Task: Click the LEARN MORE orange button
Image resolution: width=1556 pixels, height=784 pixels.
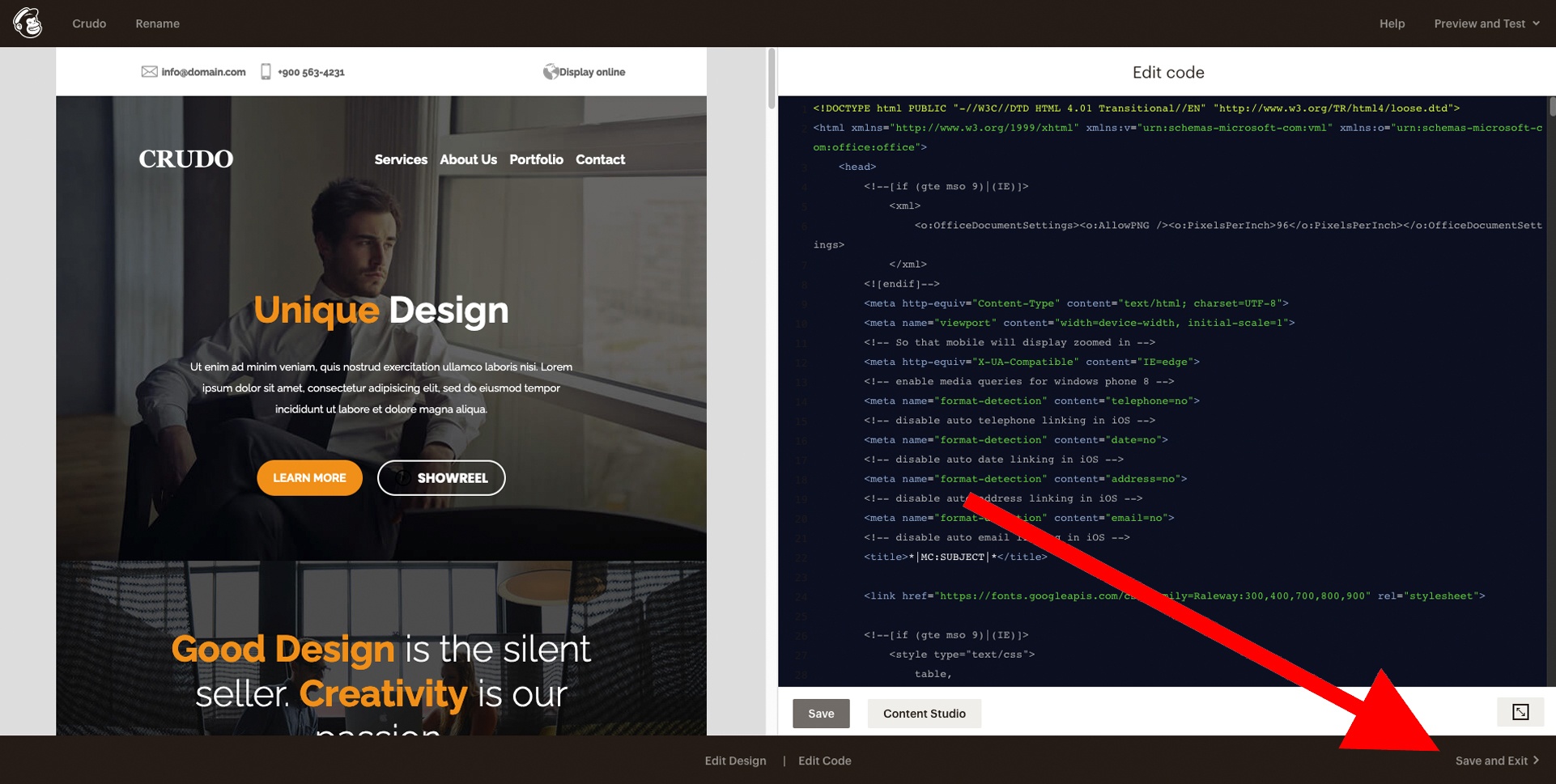Action: pos(309,478)
